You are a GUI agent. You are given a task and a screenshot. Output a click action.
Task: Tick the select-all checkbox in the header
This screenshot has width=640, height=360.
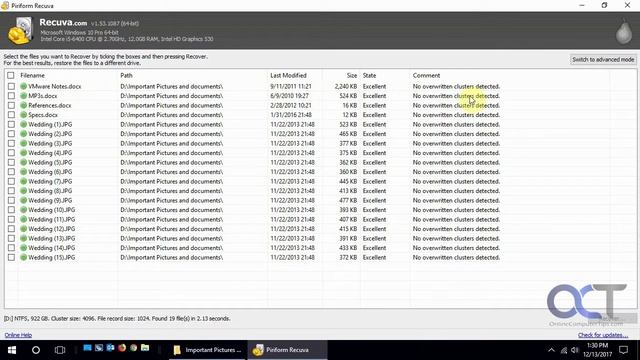(x=11, y=76)
